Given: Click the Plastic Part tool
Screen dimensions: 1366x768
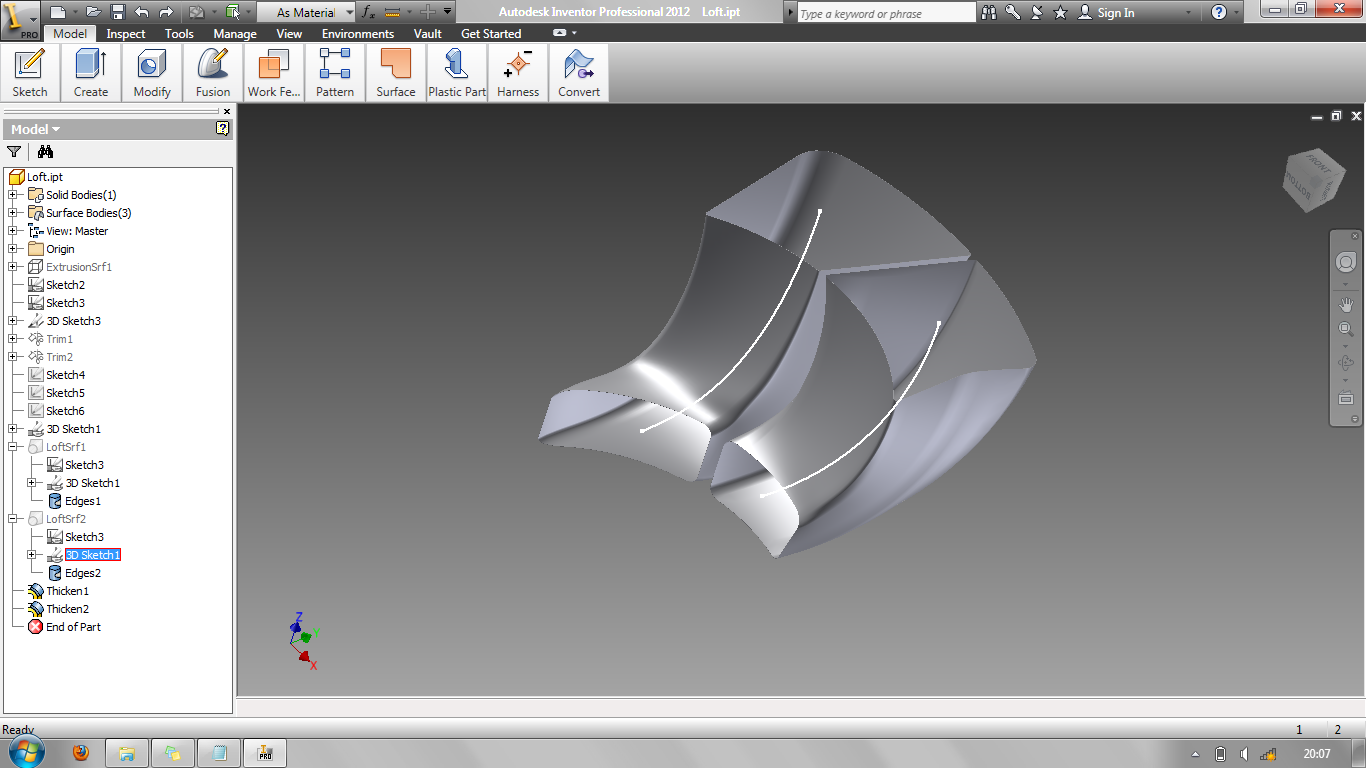Looking at the screenshot, I should click(x=456, y=66).
